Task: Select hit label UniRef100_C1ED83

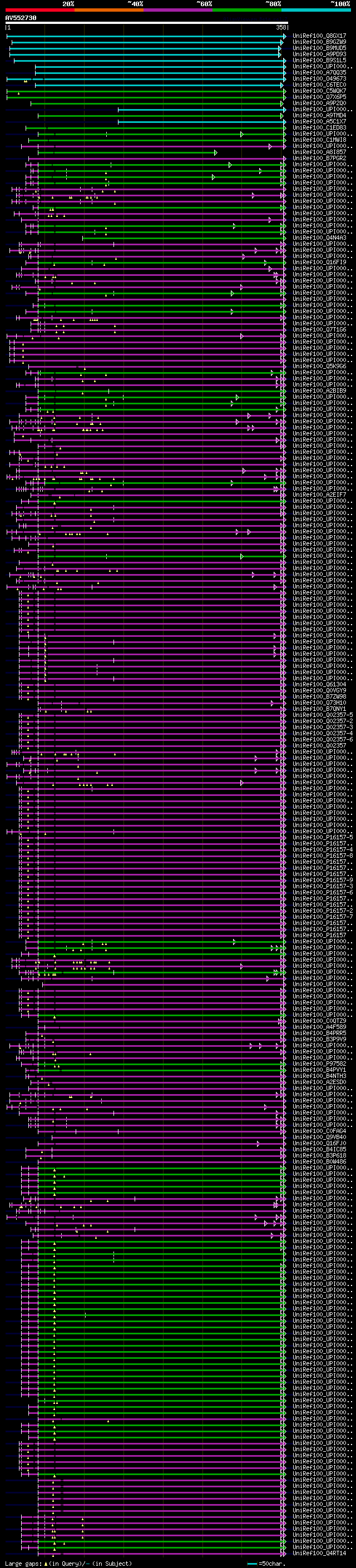Action: point(319,127)
